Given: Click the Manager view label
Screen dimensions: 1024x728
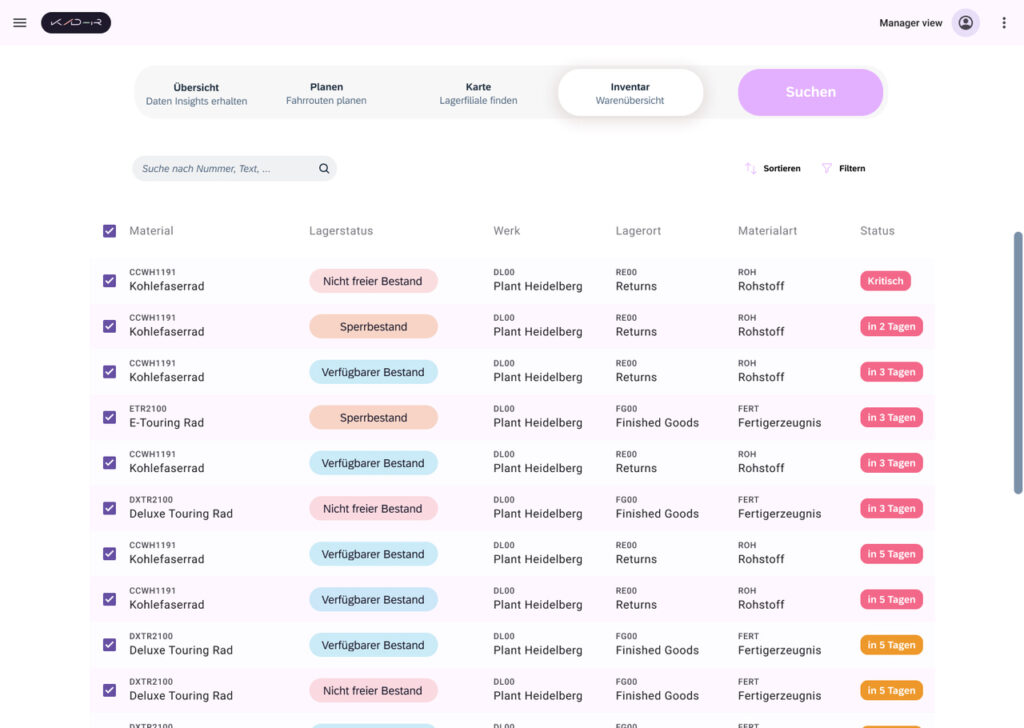Looking at the screenshot, I should (910, 23).
